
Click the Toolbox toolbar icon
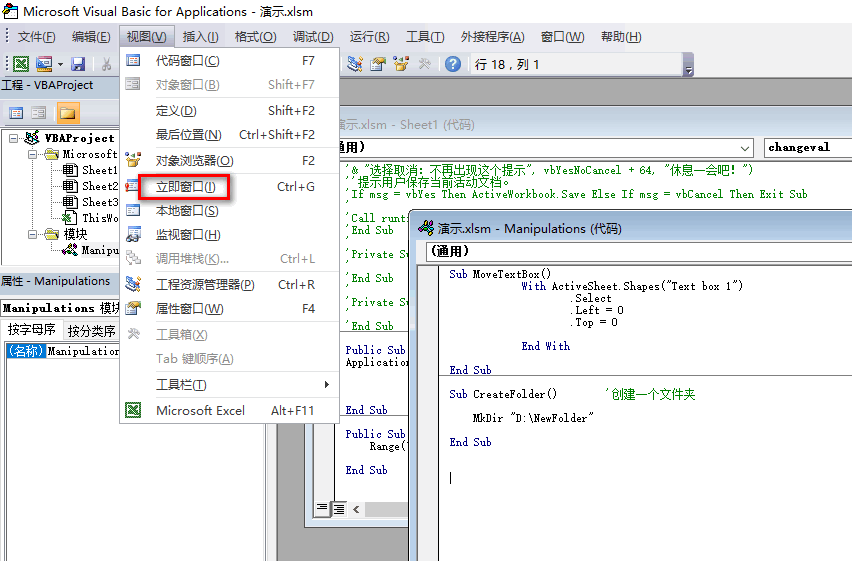(x=424, y=64)
